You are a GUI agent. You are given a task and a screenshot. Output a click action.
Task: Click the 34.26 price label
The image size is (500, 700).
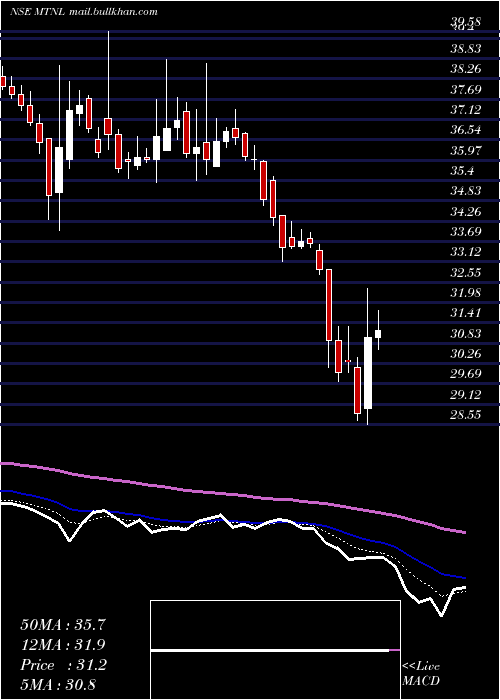(466, 212)
